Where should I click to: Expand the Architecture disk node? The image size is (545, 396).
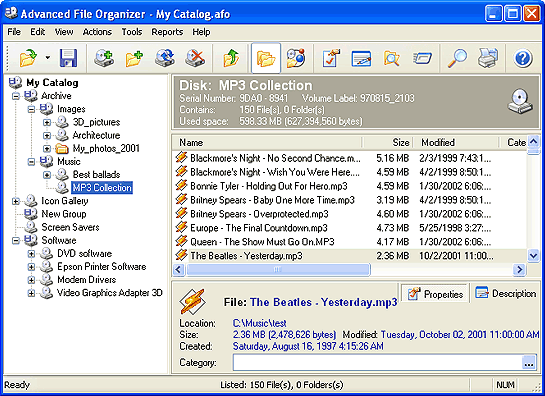47,136
